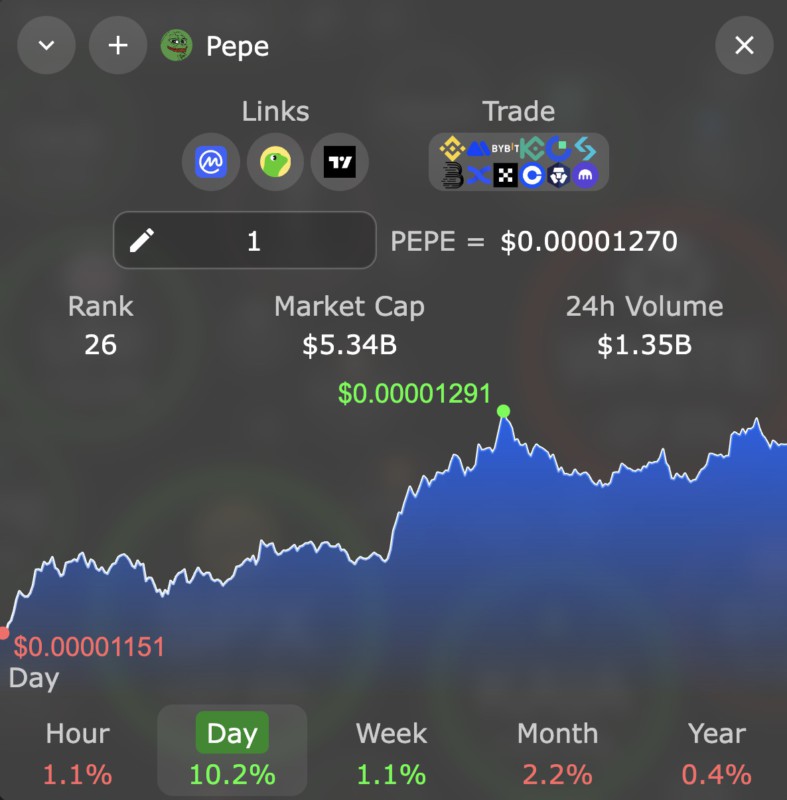The image size is (787, 800).
Task: Open the OKX exchange icon
Action: point(505,176)
